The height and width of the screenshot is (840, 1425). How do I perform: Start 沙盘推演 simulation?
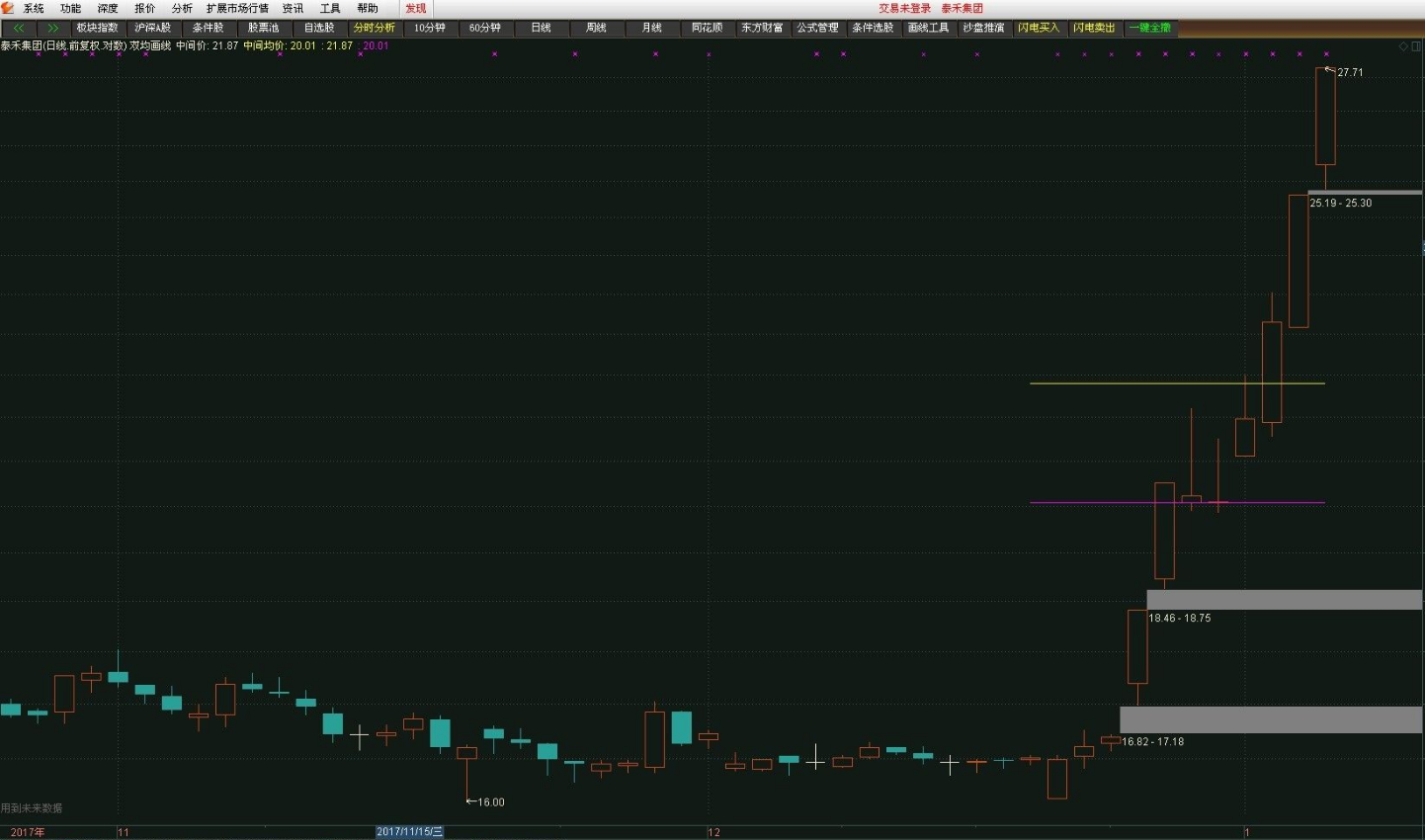click(x=983, y=28)
